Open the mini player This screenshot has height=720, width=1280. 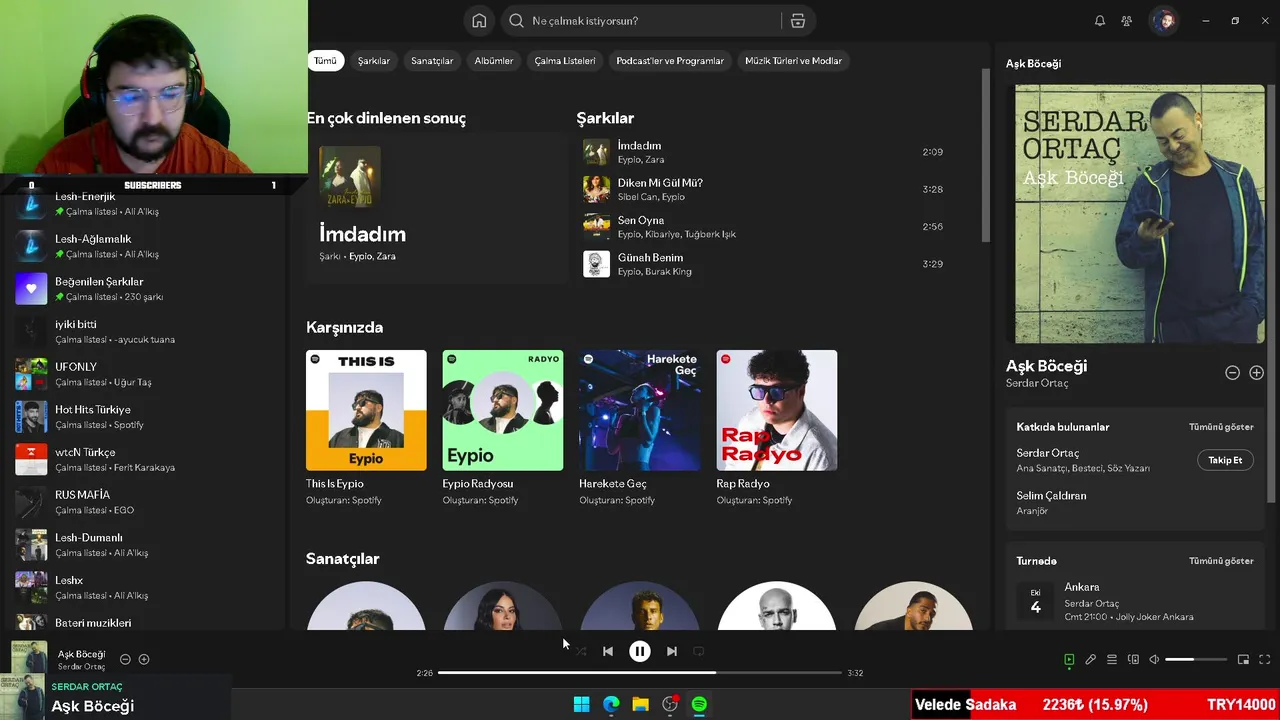point(1243,660)
